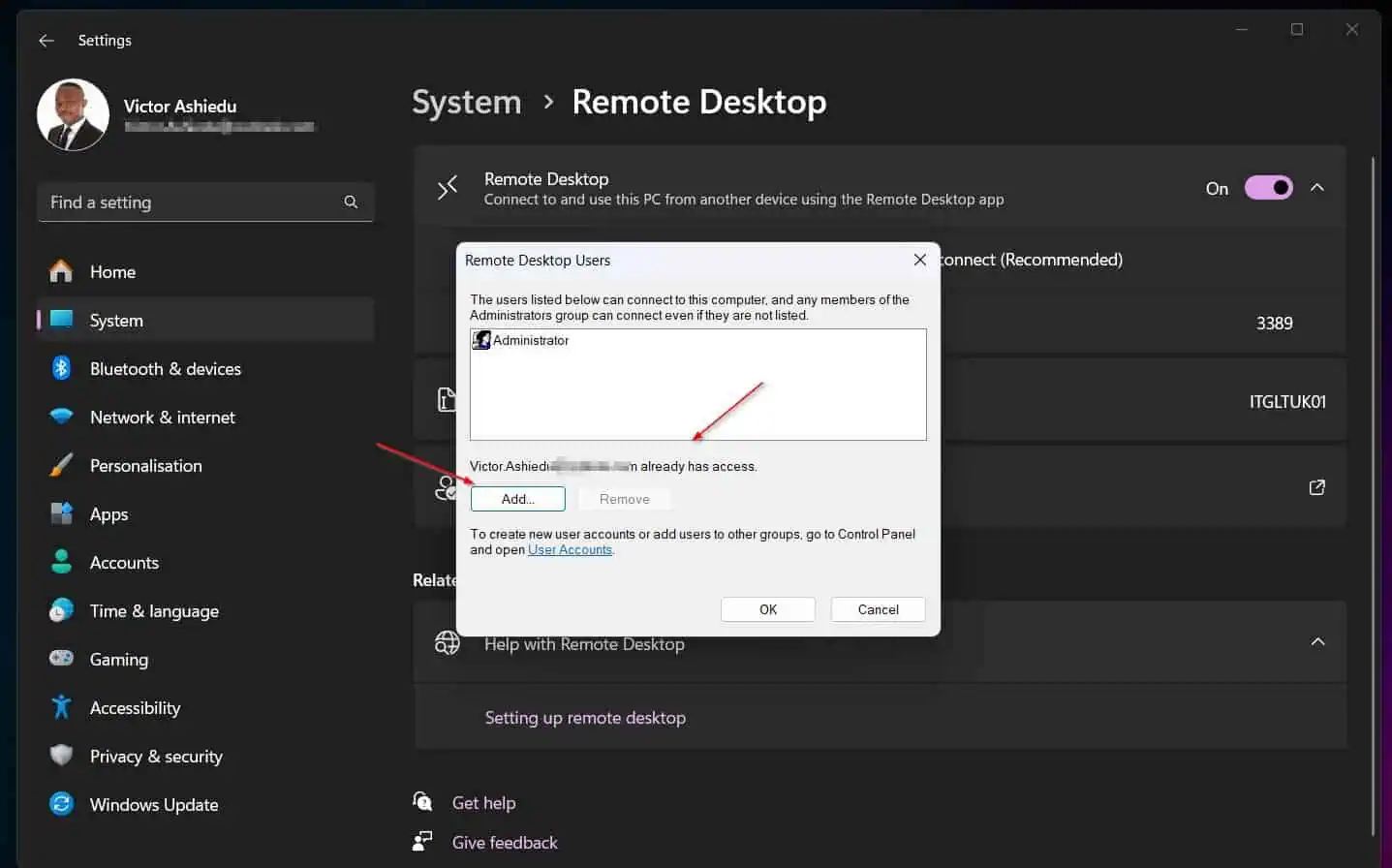Close the Remote Desktop Users dialog
Screen dimensions: 1392x868
pos(920,260)
